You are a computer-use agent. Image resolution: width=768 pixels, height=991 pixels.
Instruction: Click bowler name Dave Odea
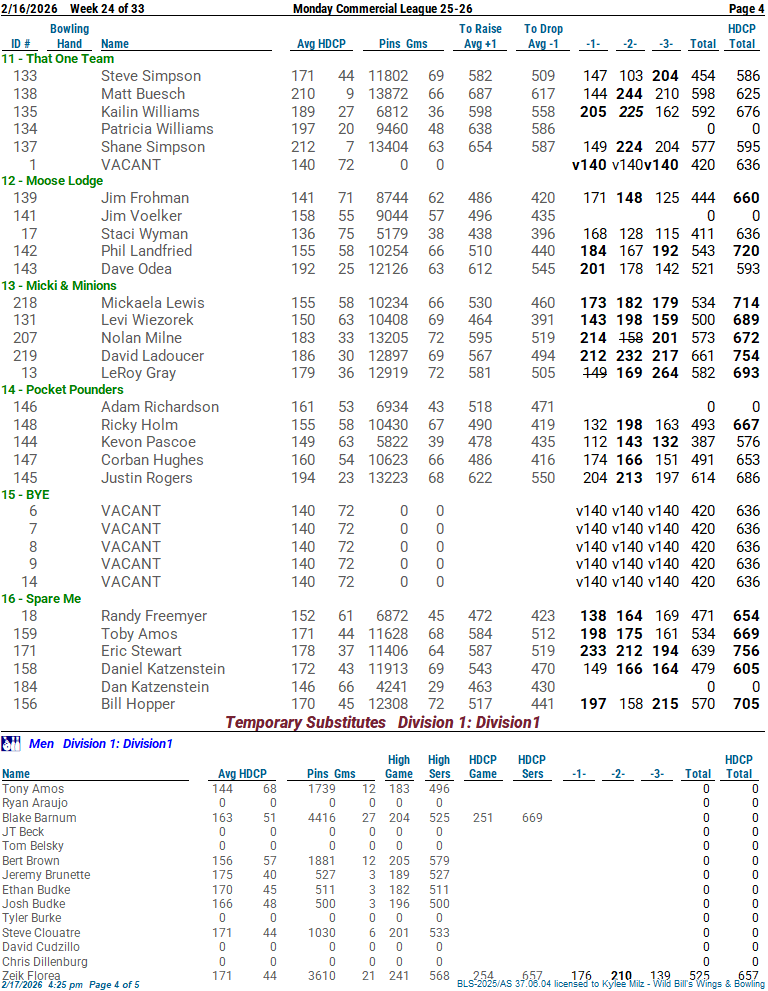(136, 269)
